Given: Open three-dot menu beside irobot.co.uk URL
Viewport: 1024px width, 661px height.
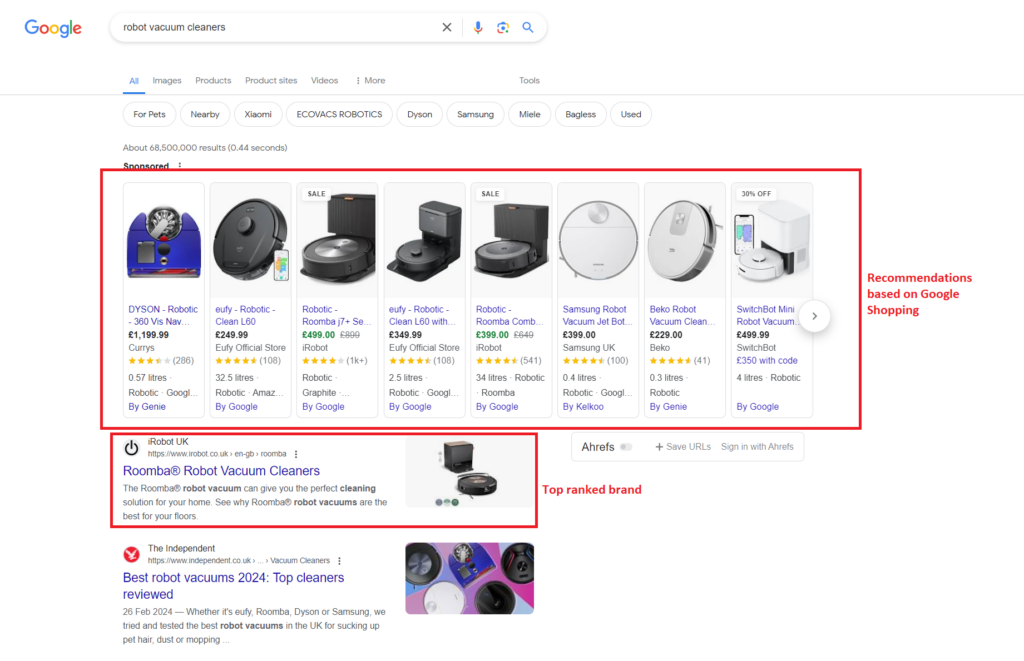Looking at the screenshot, I should click(x=296, y=454).
